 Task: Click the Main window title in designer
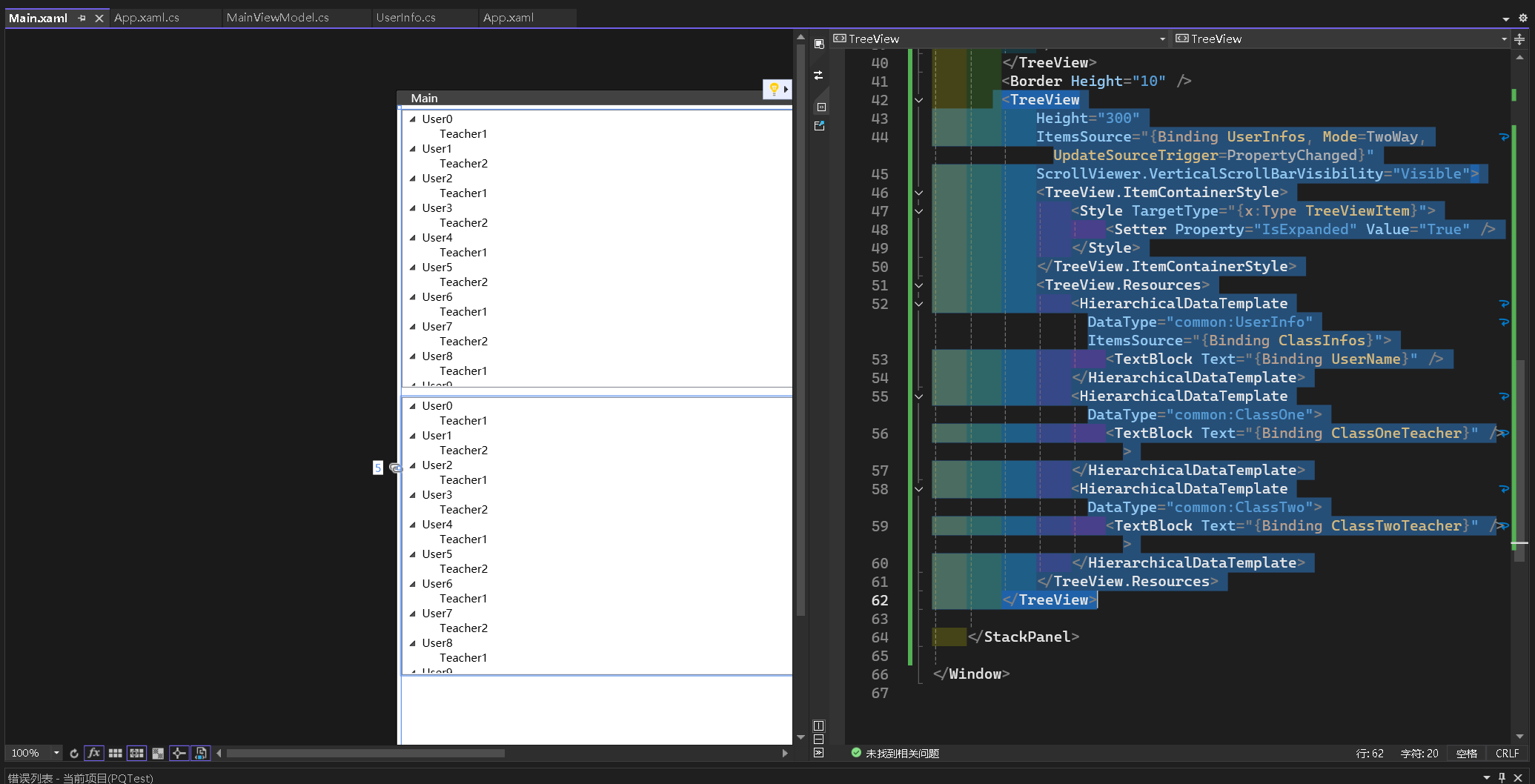(424, 98)
